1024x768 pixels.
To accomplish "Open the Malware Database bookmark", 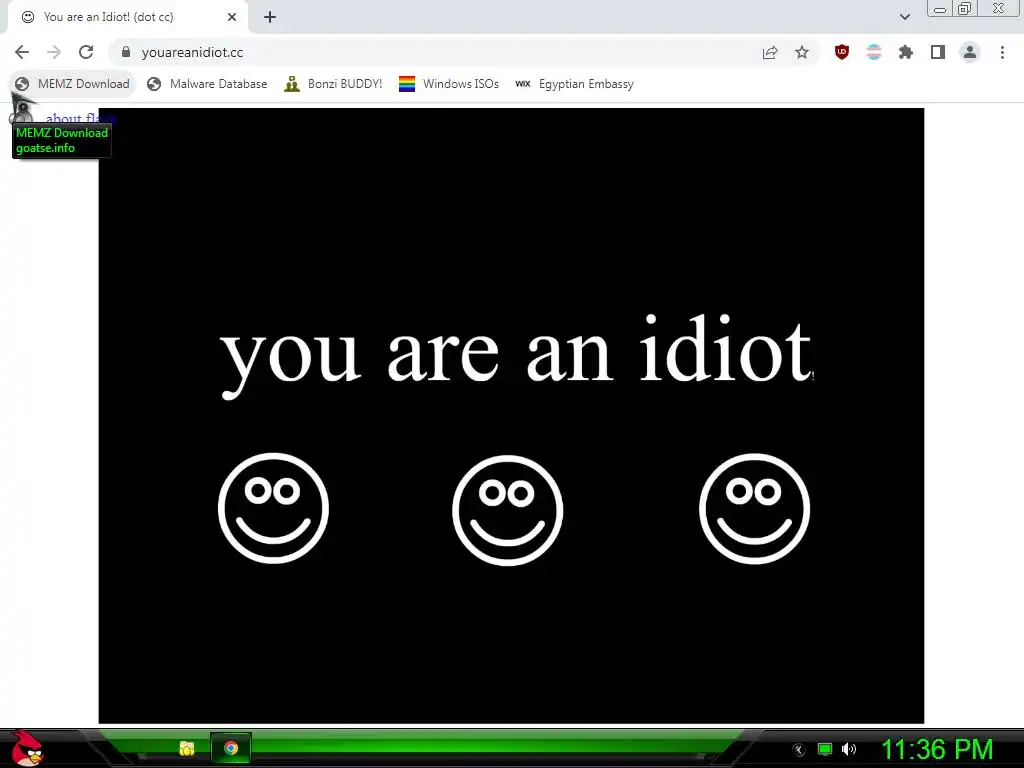I will 208,84.
